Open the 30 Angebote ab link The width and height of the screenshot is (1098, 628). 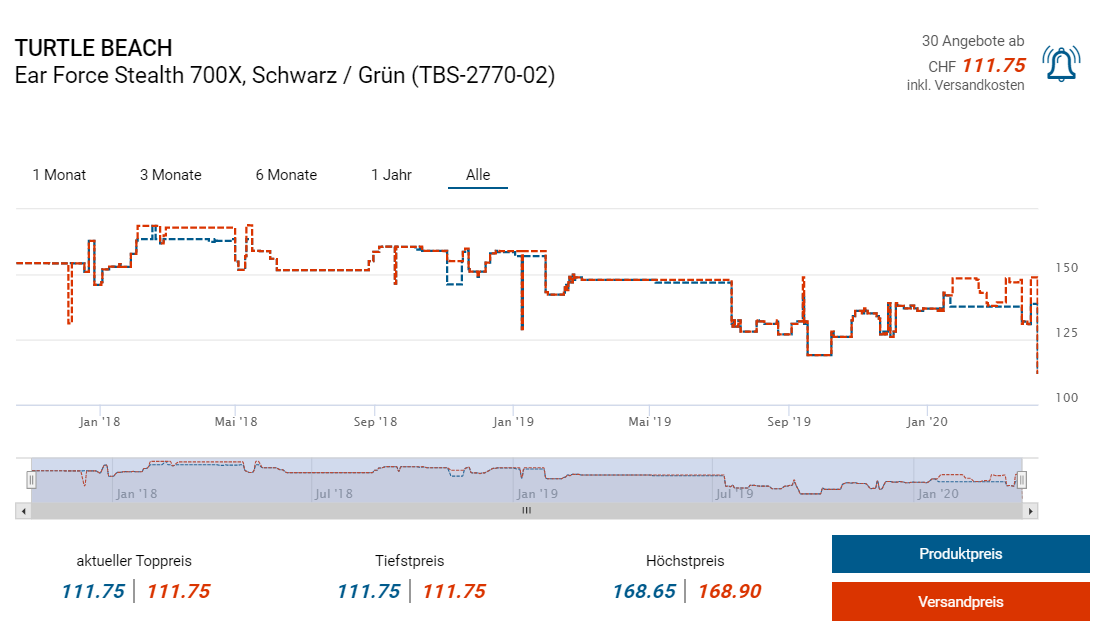click(972, 41)
